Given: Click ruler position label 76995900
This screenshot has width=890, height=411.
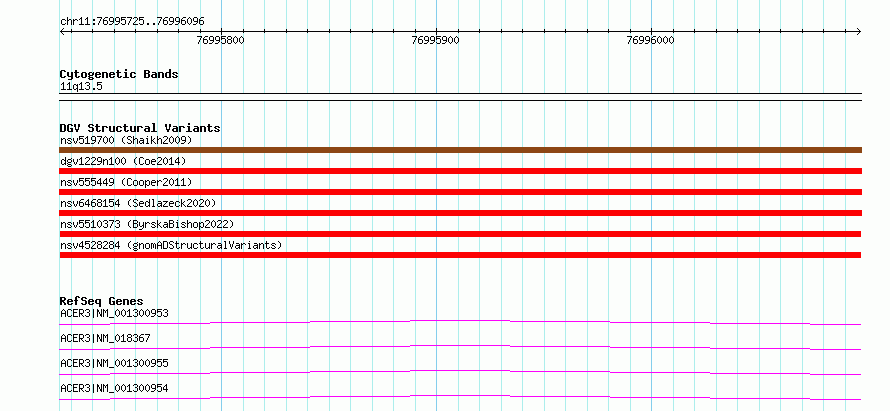Looking at the screenshot, I should tap(436, 40).
